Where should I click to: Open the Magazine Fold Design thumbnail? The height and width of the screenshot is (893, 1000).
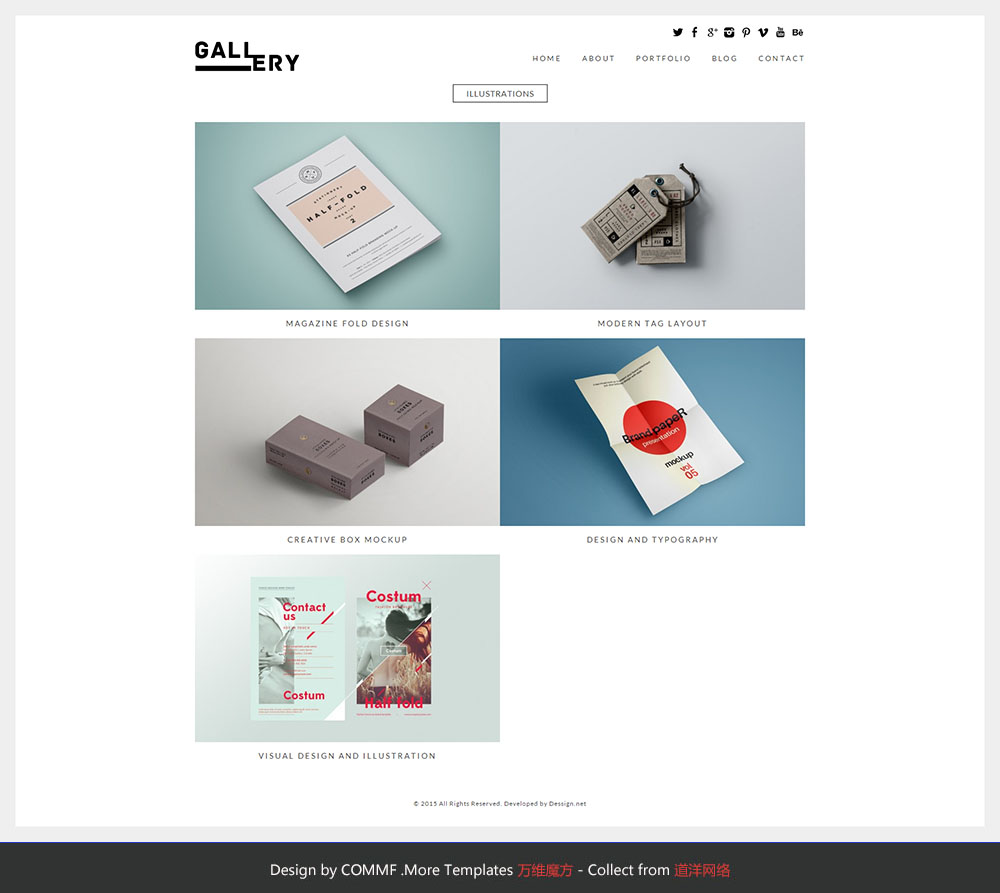(348, 216)
